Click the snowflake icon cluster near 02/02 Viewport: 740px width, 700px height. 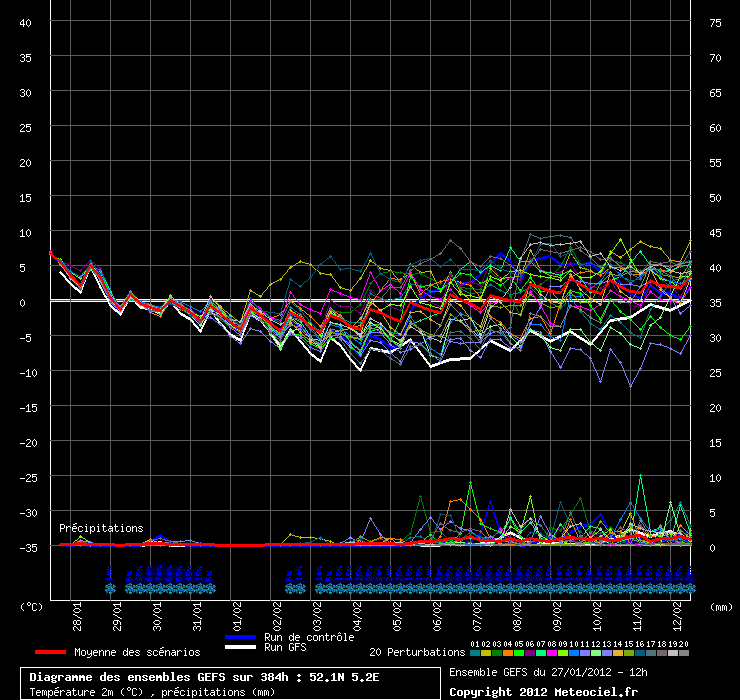[294, 581]
